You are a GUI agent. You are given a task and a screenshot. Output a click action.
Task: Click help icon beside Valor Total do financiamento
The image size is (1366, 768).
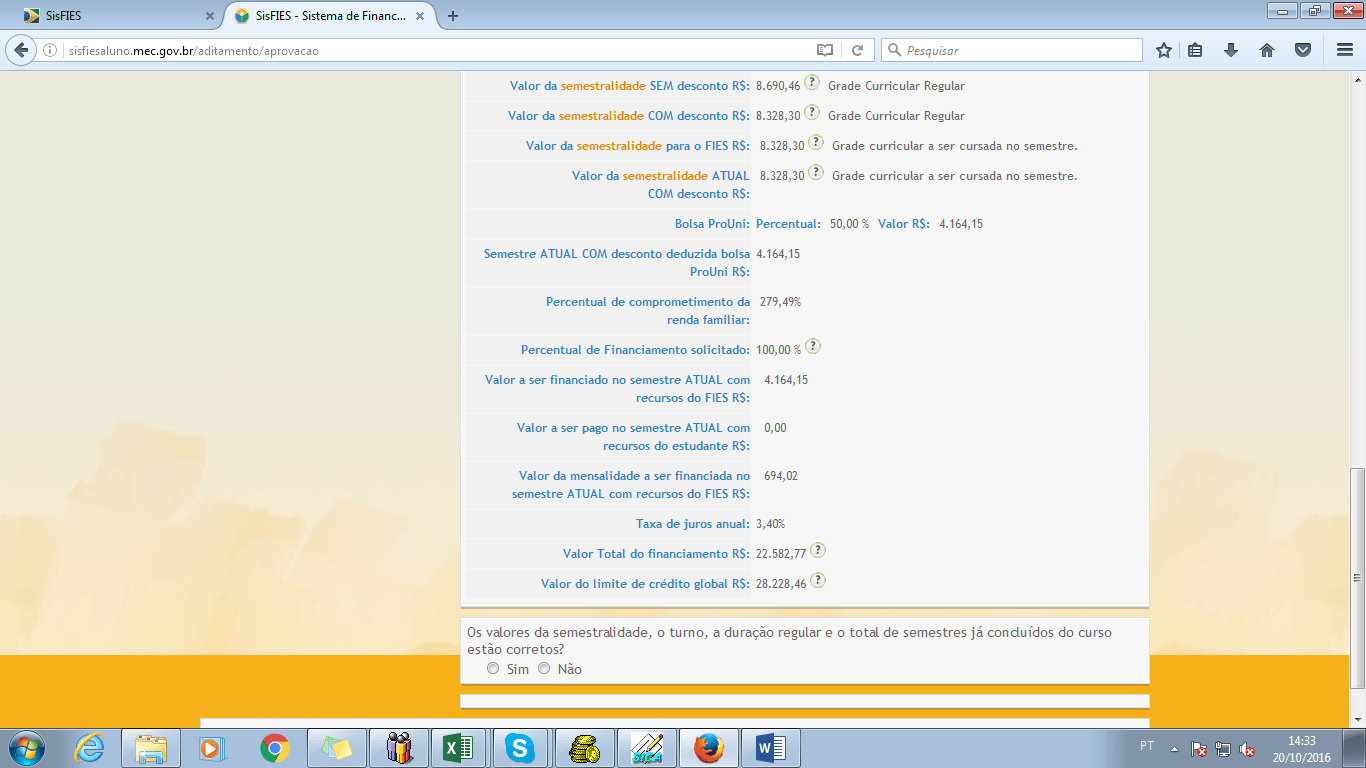click(818, 551)
